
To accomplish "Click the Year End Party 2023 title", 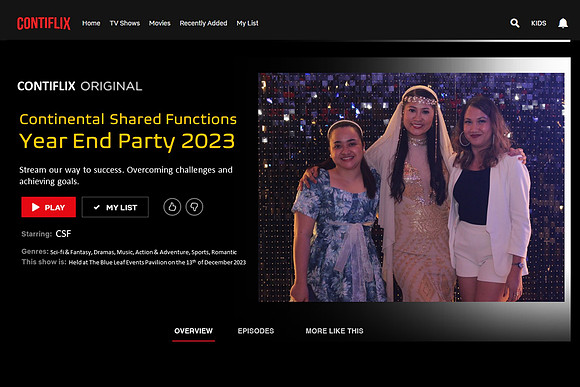I will (x=127, y=141).
